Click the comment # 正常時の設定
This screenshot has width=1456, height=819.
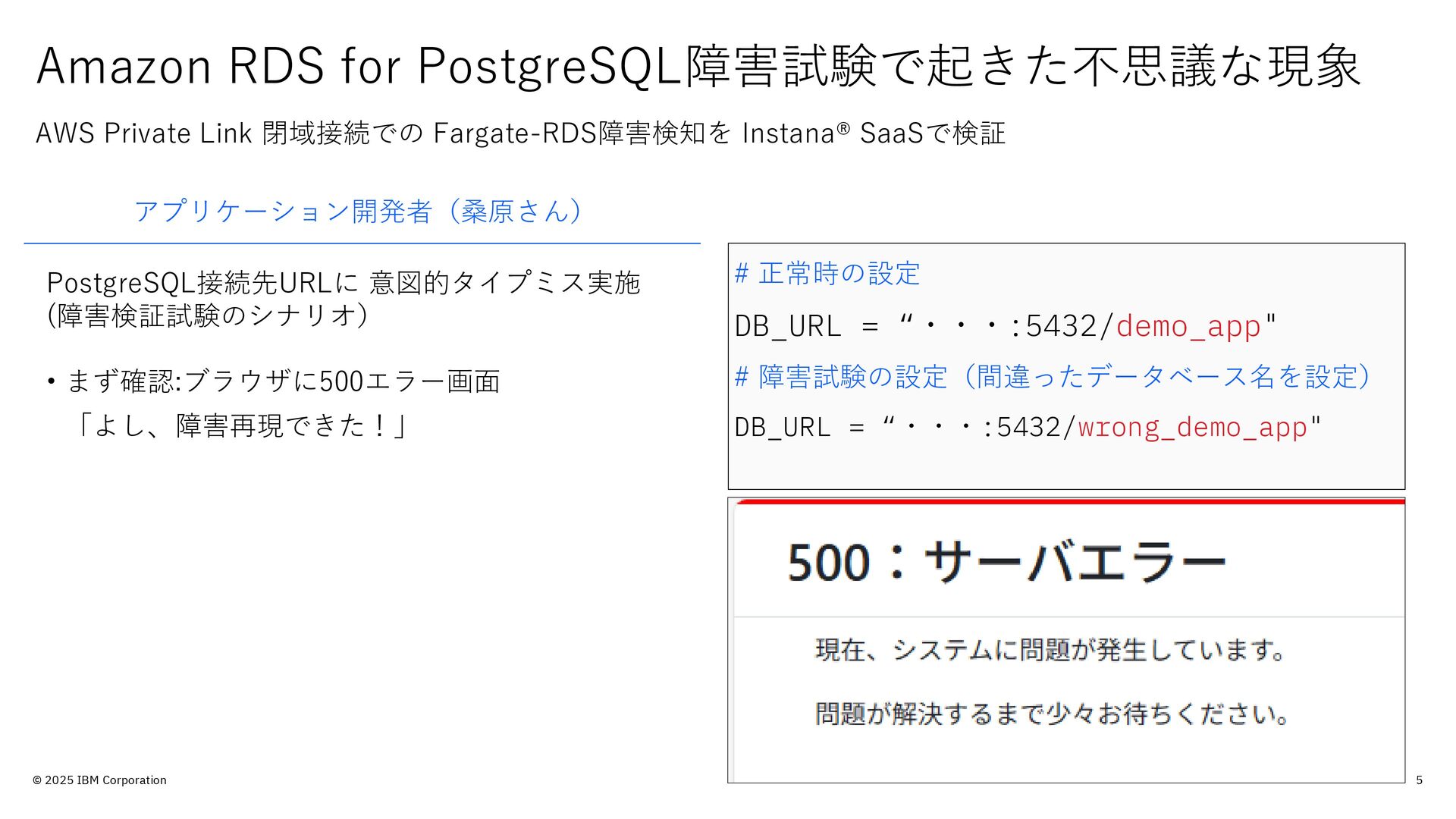tap(827, 274)
